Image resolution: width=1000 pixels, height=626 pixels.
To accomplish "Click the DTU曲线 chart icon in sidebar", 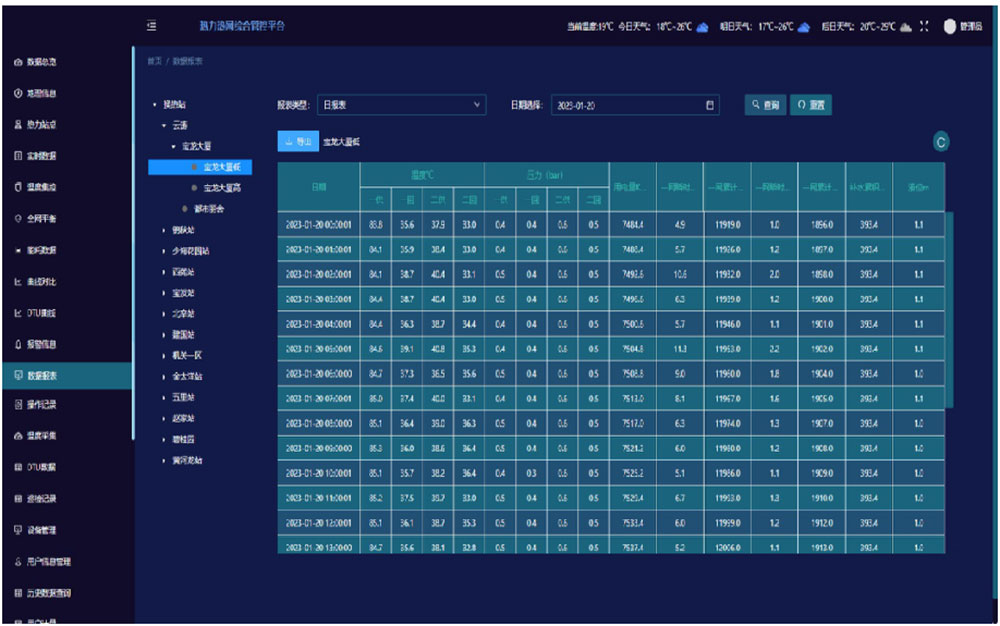I will point(18,312).
